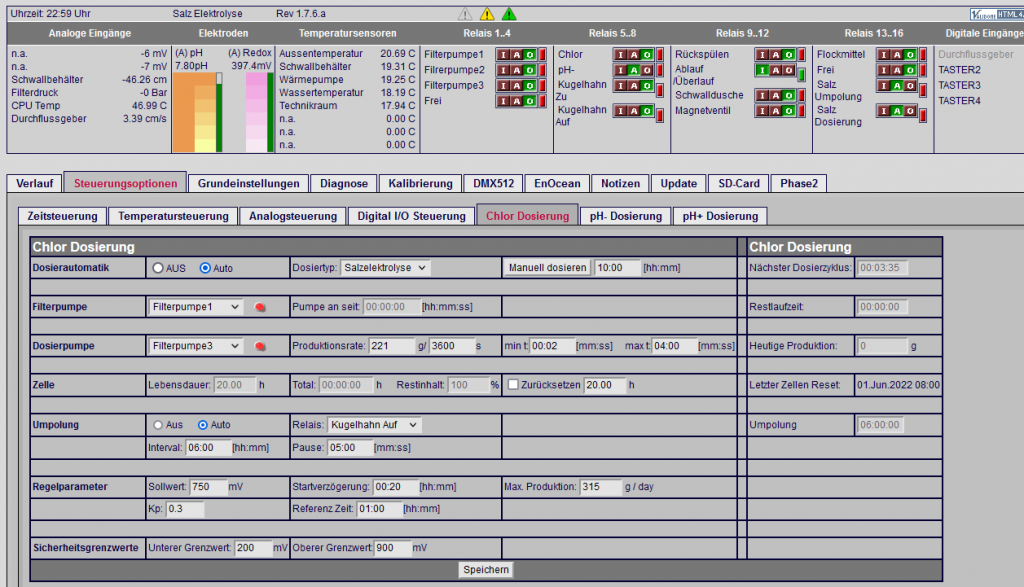Select AUS for Dosierautomatik

point(158,268)
